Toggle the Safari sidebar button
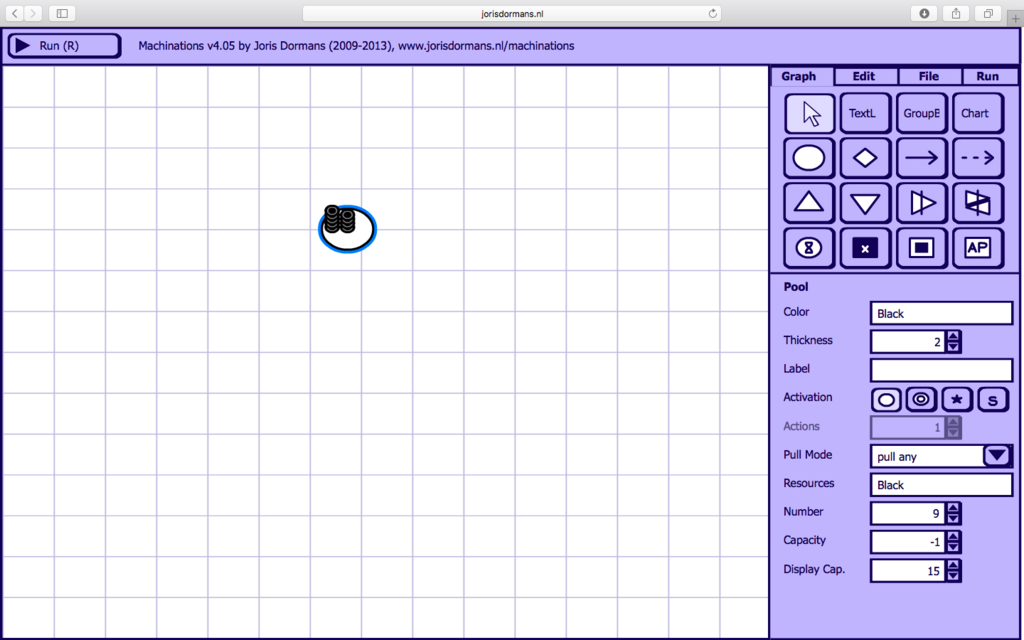The width and height of the screenshot is (1024, 640). 62,13
